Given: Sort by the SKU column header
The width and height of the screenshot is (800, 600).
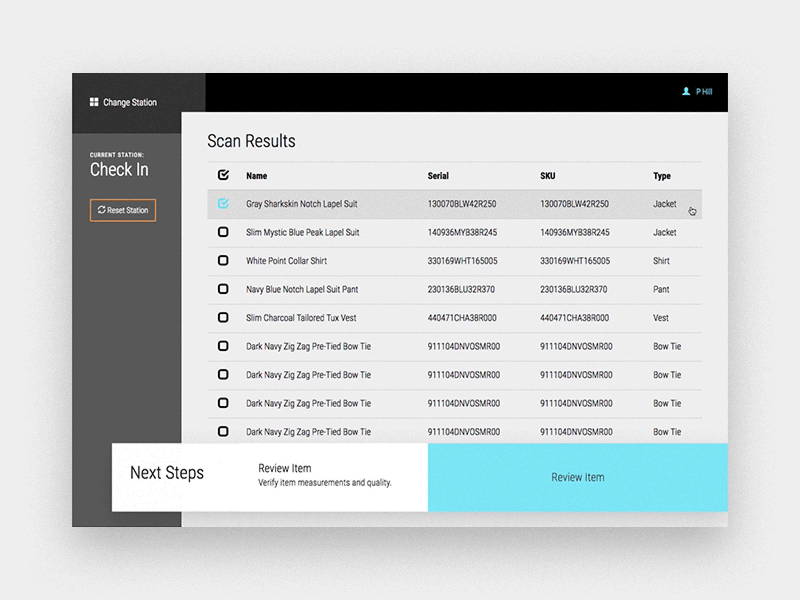Looking at the screenshot, I should [x=547, y=176].
